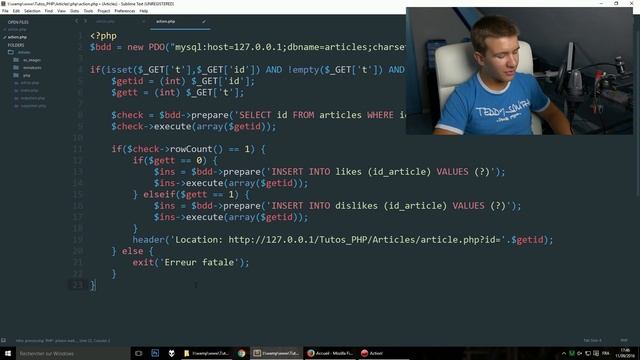Screen dimensions: 640x360
Task: Switch to the inactive article.php tab
Action: click(105, 21)
